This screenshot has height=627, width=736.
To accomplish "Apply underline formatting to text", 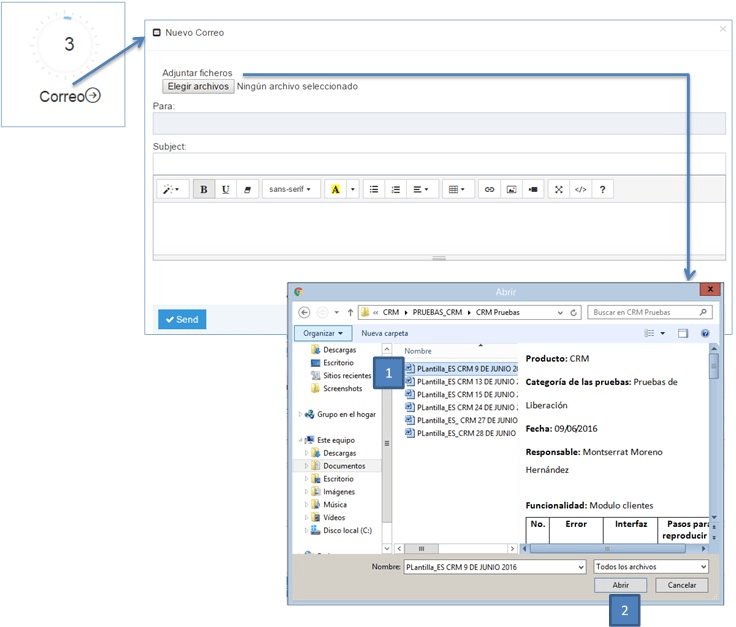I will 226,189.
